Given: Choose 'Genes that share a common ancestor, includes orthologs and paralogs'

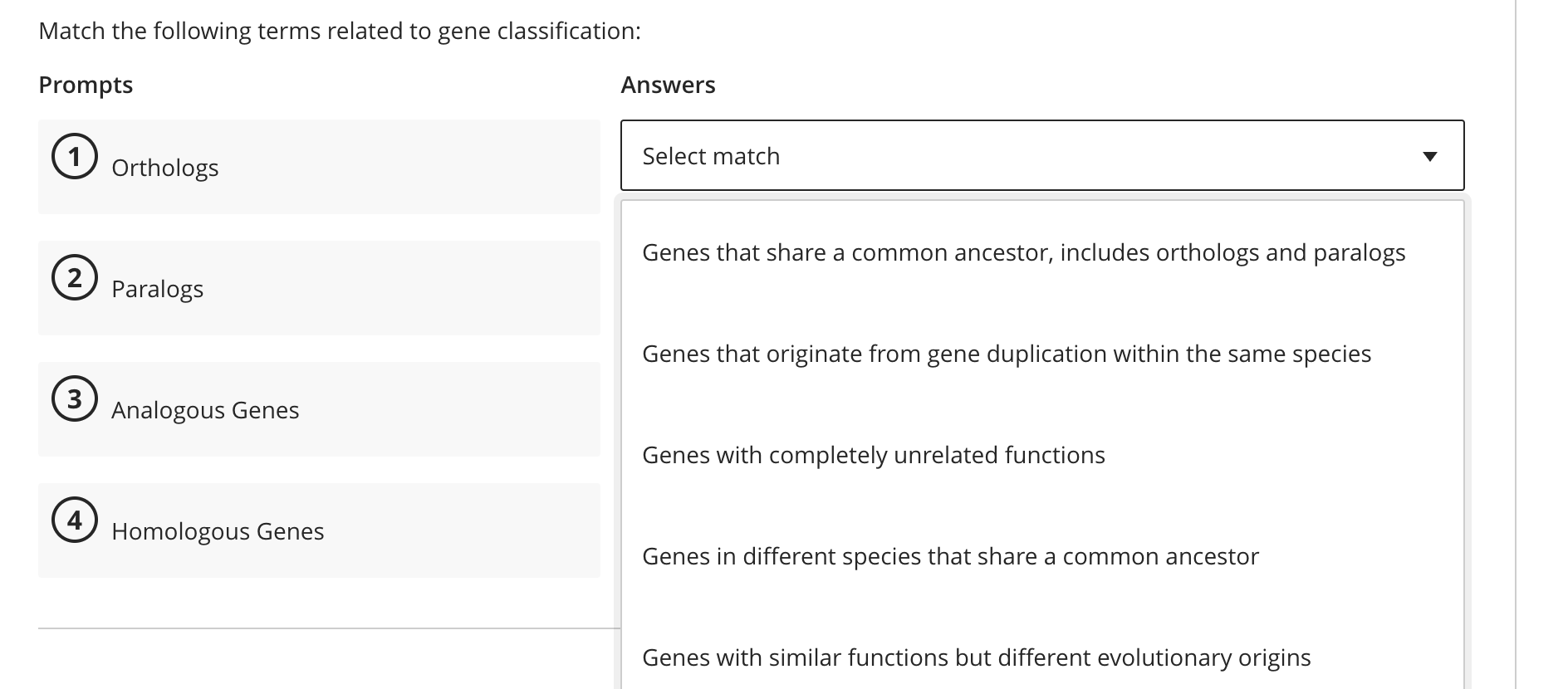Looking at the screenshot, I should tap(1024, 253).
